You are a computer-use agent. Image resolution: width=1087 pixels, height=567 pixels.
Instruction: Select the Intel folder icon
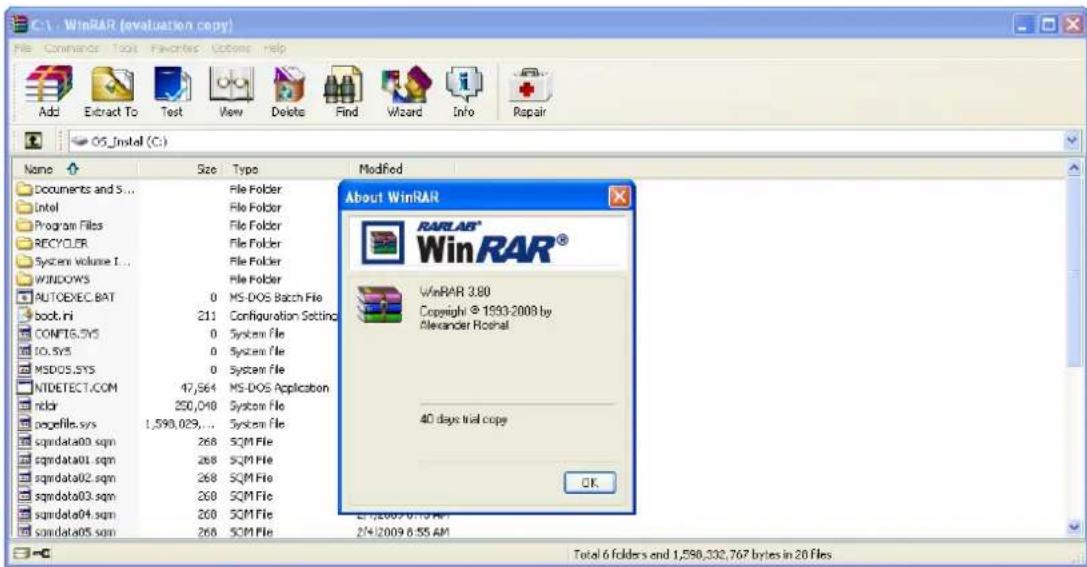pyautogui.click(x=25, y=207)
